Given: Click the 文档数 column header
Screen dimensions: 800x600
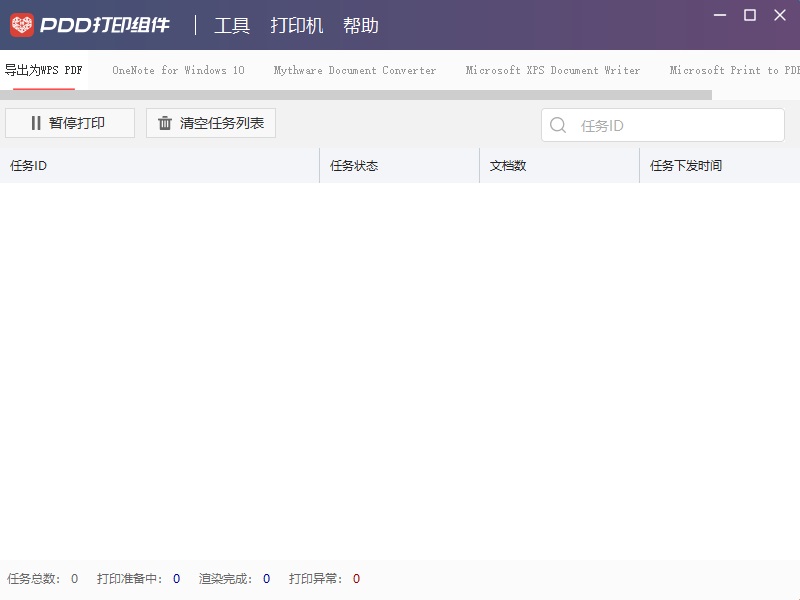Looking at the screenshot, I should [x=559, y=165].
